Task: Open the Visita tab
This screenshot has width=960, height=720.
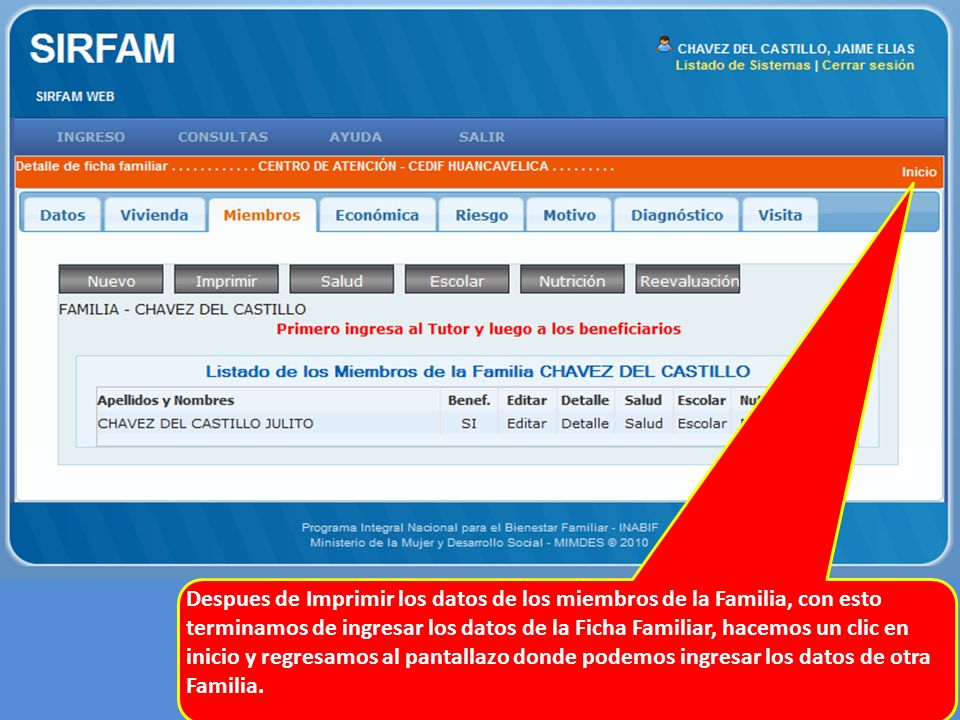Action: pyautogui.click(x=780, y=215)
